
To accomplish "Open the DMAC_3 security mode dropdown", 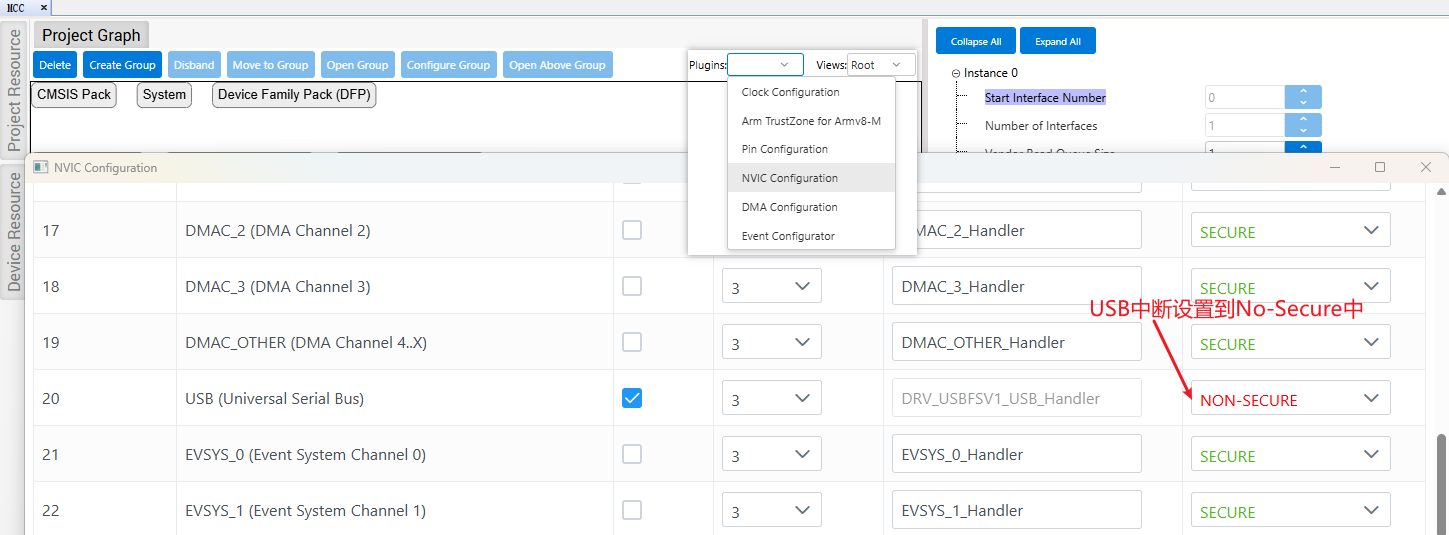I will tap(1290, 286).
